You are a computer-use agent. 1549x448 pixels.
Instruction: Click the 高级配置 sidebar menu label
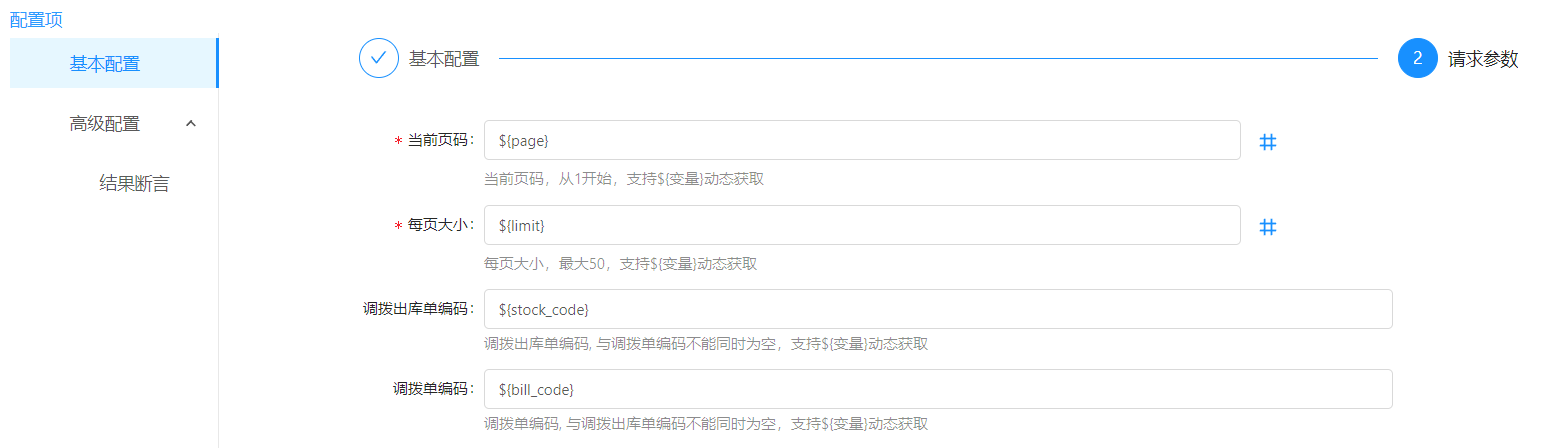[x=105, y=124]
